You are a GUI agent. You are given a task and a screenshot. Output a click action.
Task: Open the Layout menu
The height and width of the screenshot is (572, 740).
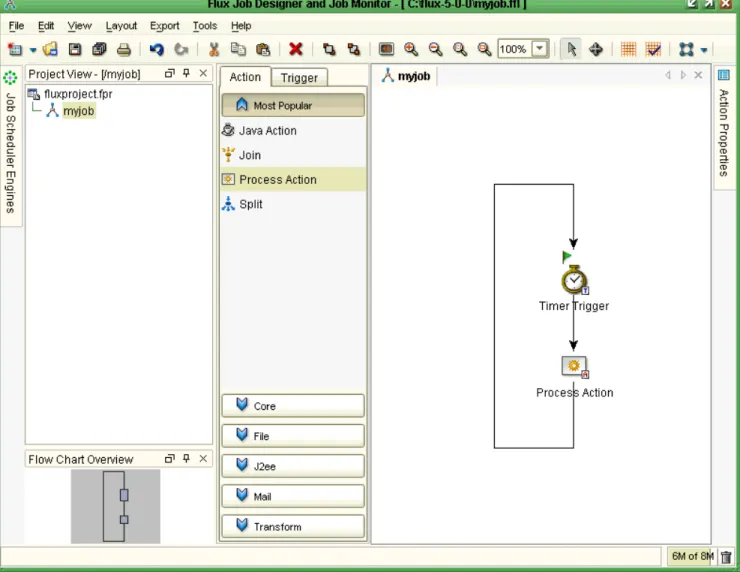click(x=121, y=26)
